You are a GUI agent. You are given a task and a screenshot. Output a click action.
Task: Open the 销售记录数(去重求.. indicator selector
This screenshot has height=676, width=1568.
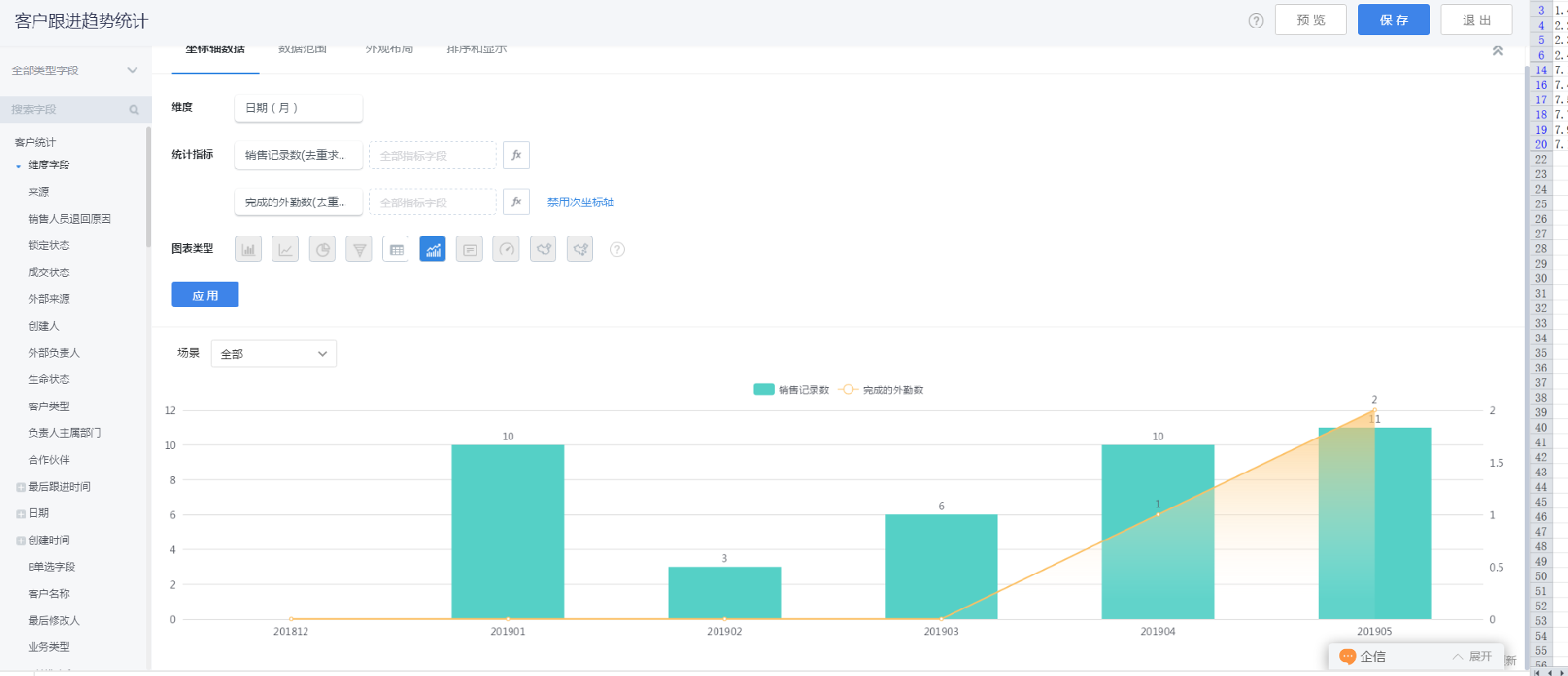pyautogui.click(x=299, y=155)
